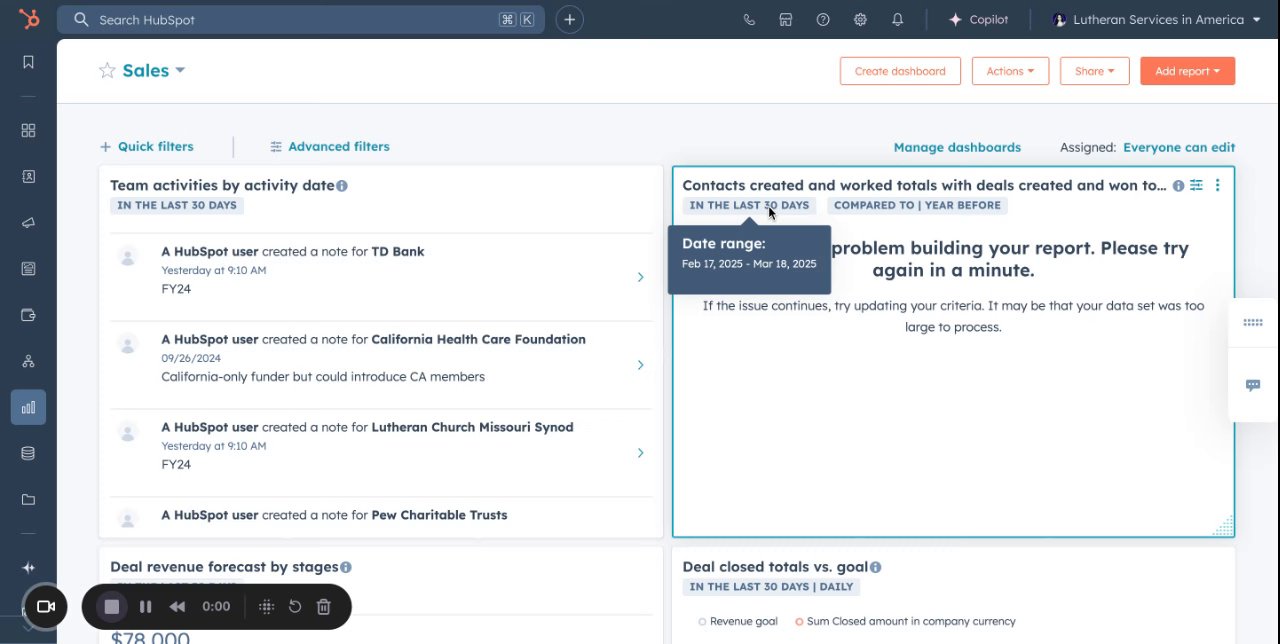Favorite the Sales dashboard with the star
This screenshot has height=644, width=1280.
point(107,70)
